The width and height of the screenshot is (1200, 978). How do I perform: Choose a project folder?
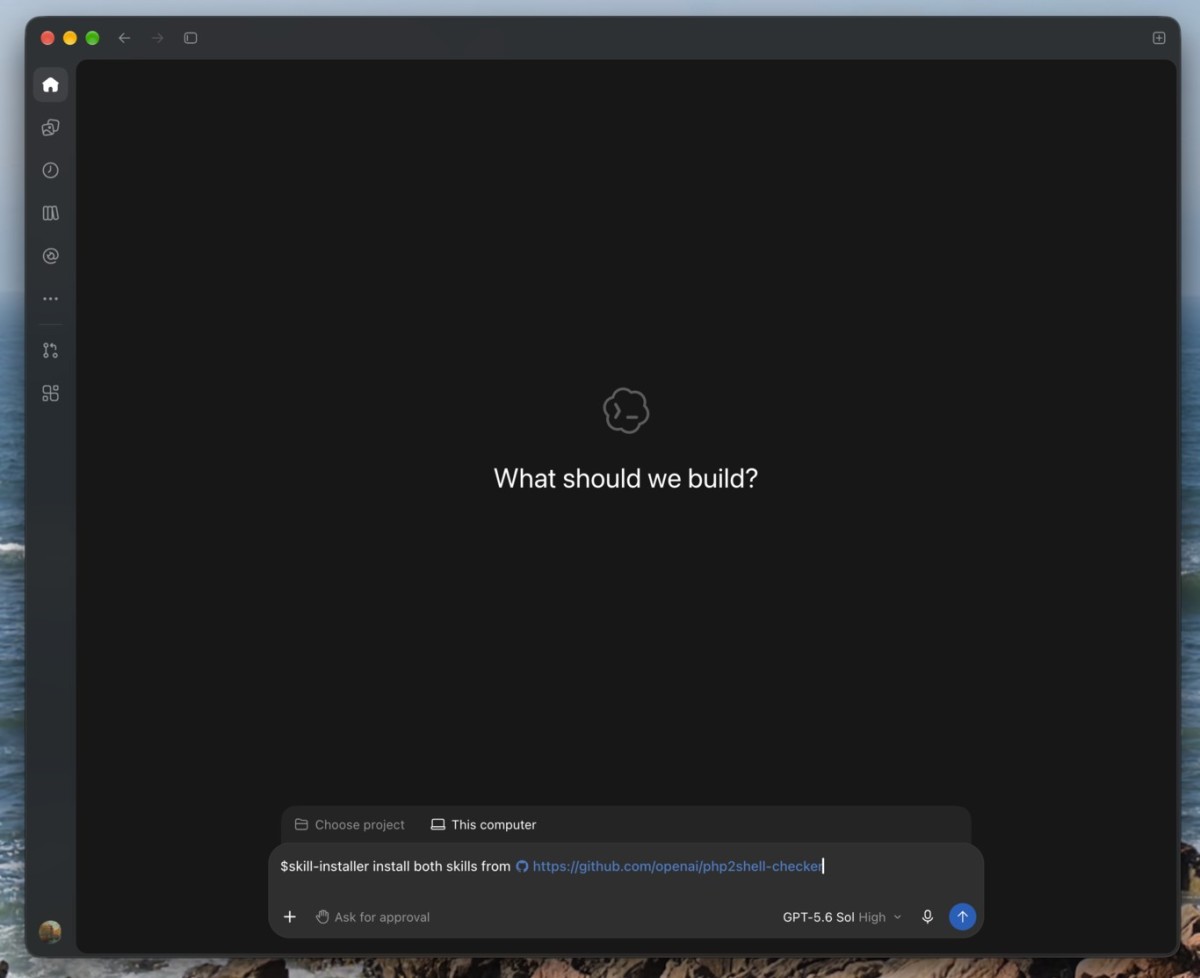point(350,825)
